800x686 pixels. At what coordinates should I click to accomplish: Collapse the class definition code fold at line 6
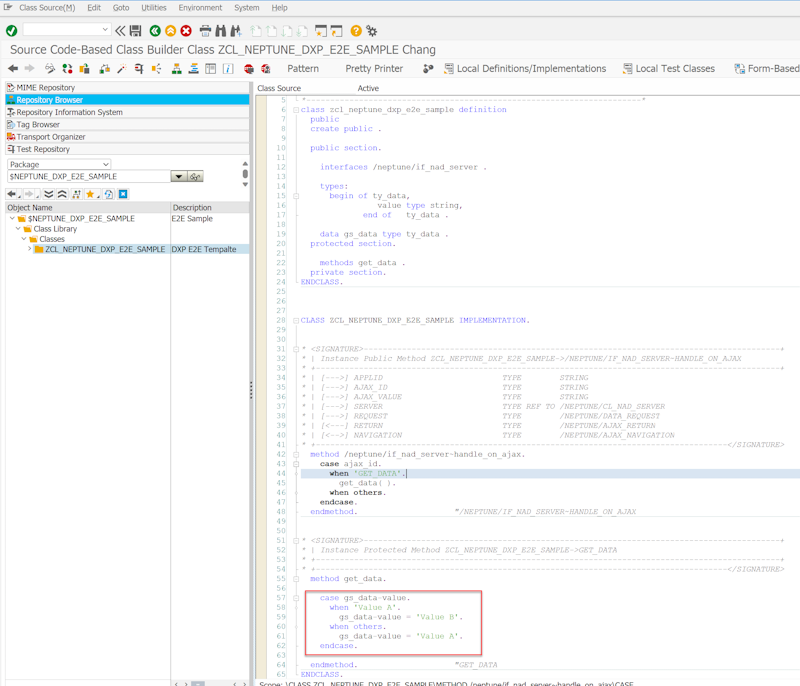point(296,110)
